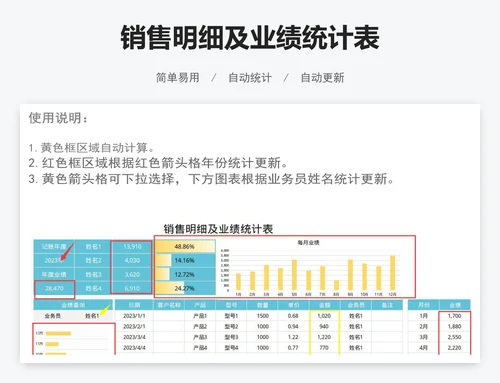Select the 姓名3 cell in summary block
This screenshot has height=383, width=500.
[x=93, y=274]
